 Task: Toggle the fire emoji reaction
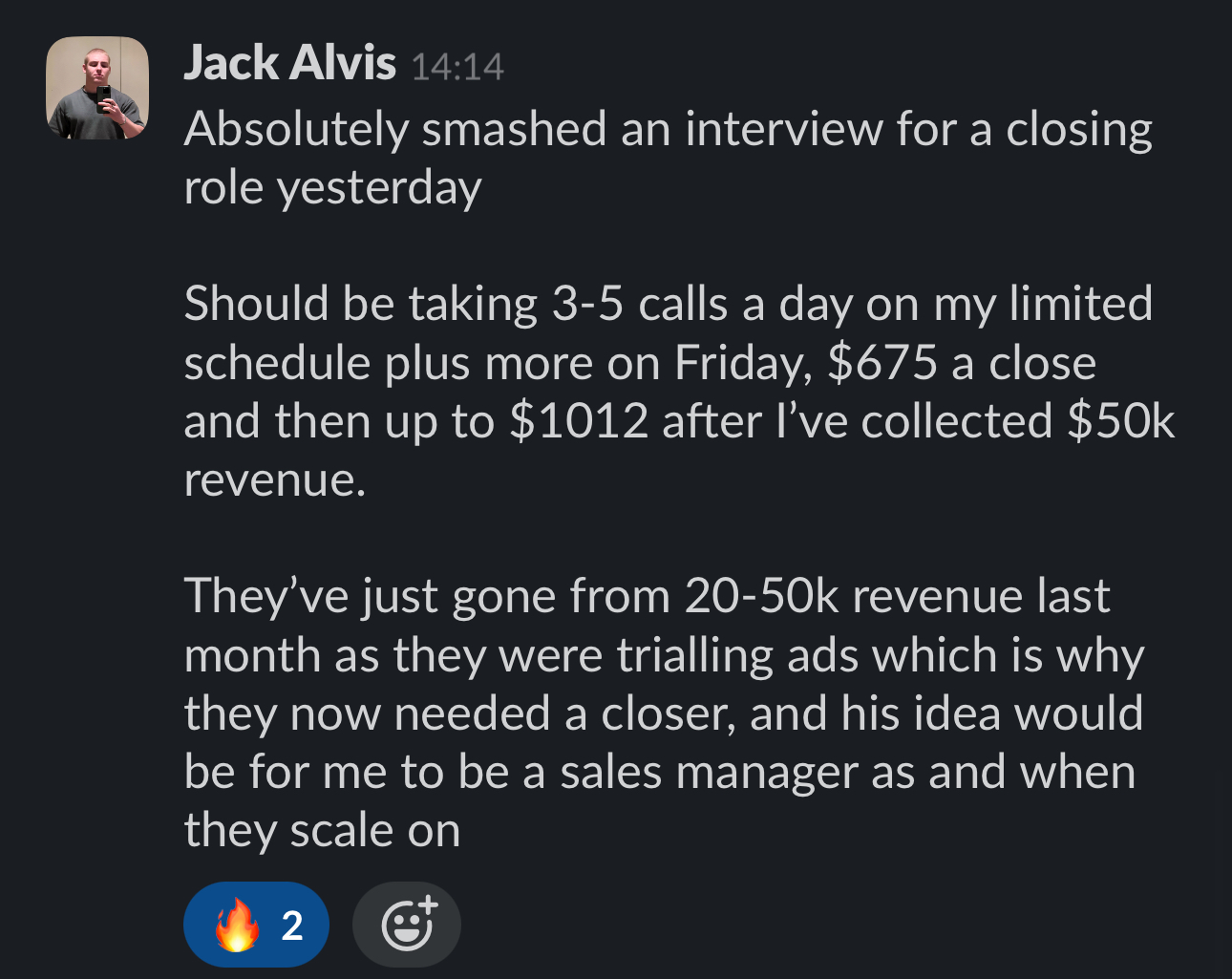tap(256, 925)
